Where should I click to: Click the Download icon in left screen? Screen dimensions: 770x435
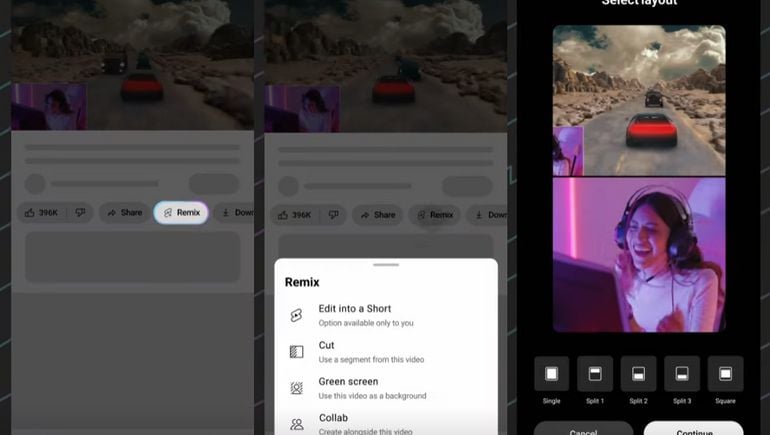point(236,213)
